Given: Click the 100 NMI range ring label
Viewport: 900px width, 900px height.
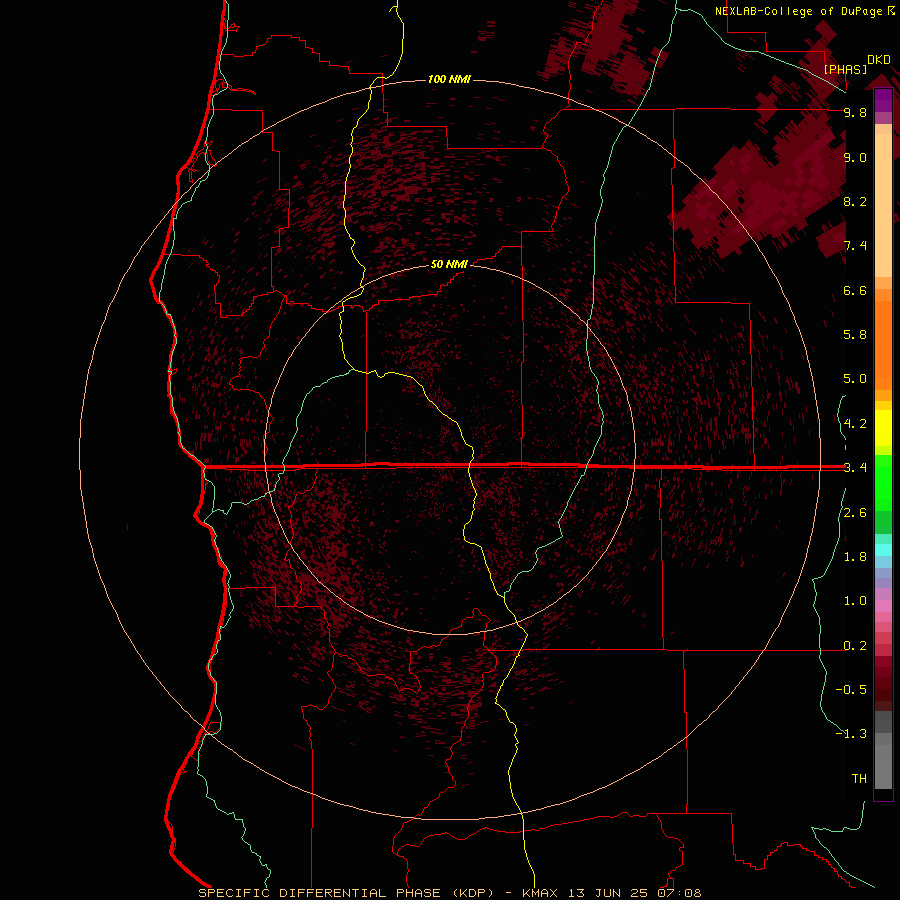Looking at the screenshot, I should [449, 79].
